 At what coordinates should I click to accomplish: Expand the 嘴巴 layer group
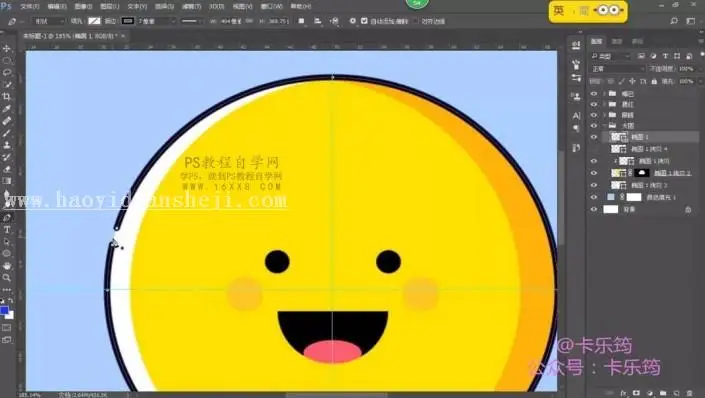coord(604,94)
